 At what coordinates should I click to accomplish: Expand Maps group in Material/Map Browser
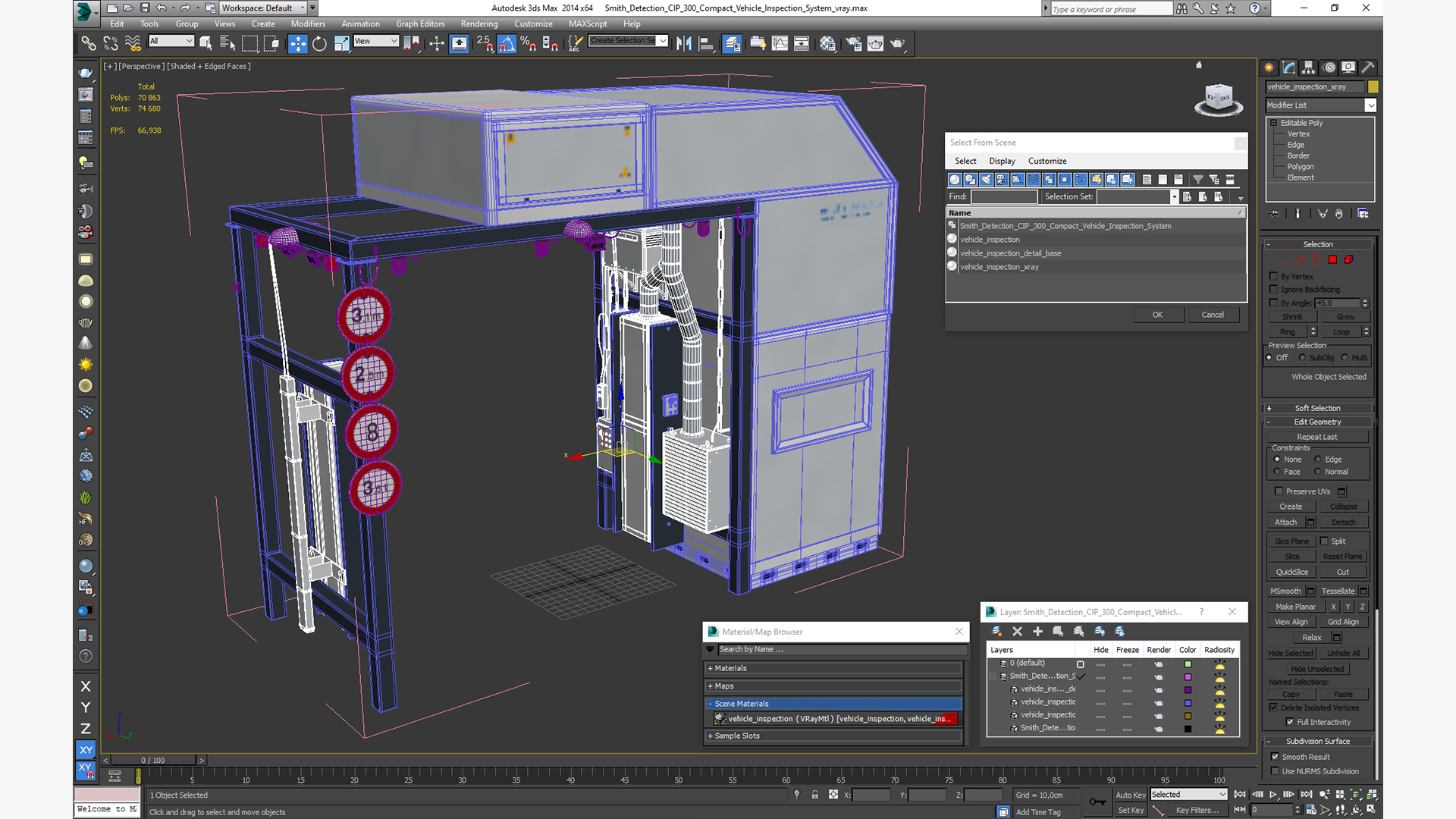(834, 686)
